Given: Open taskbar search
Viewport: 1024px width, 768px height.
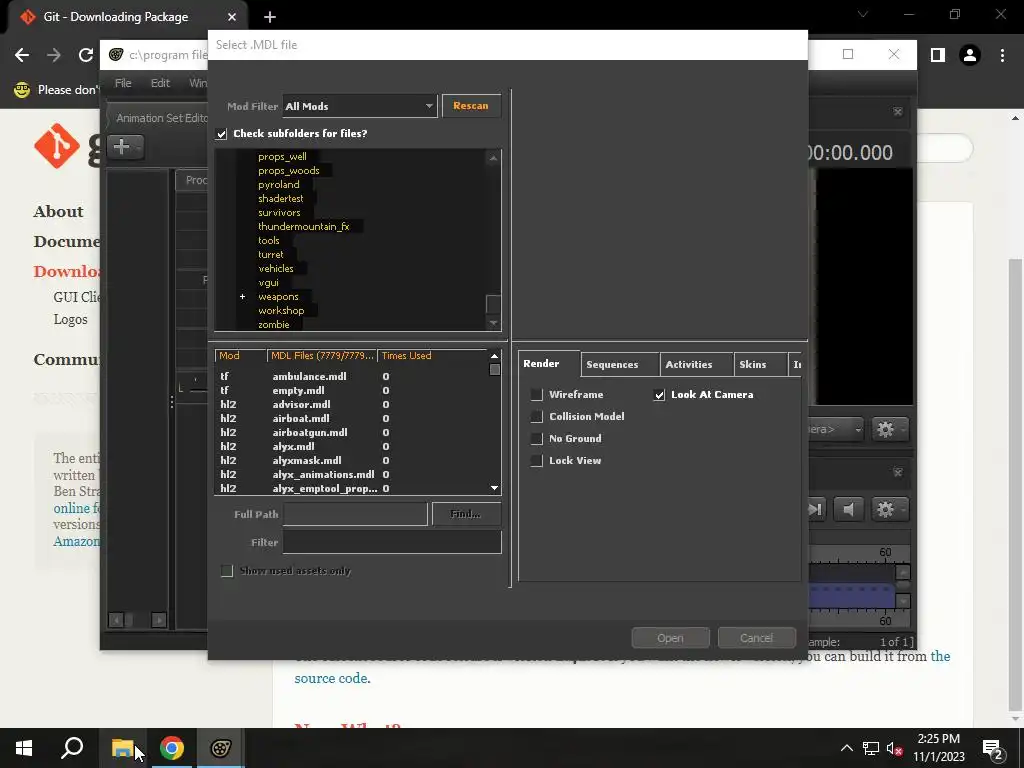Looking at the screenshot, I should (x=72, y=748).
